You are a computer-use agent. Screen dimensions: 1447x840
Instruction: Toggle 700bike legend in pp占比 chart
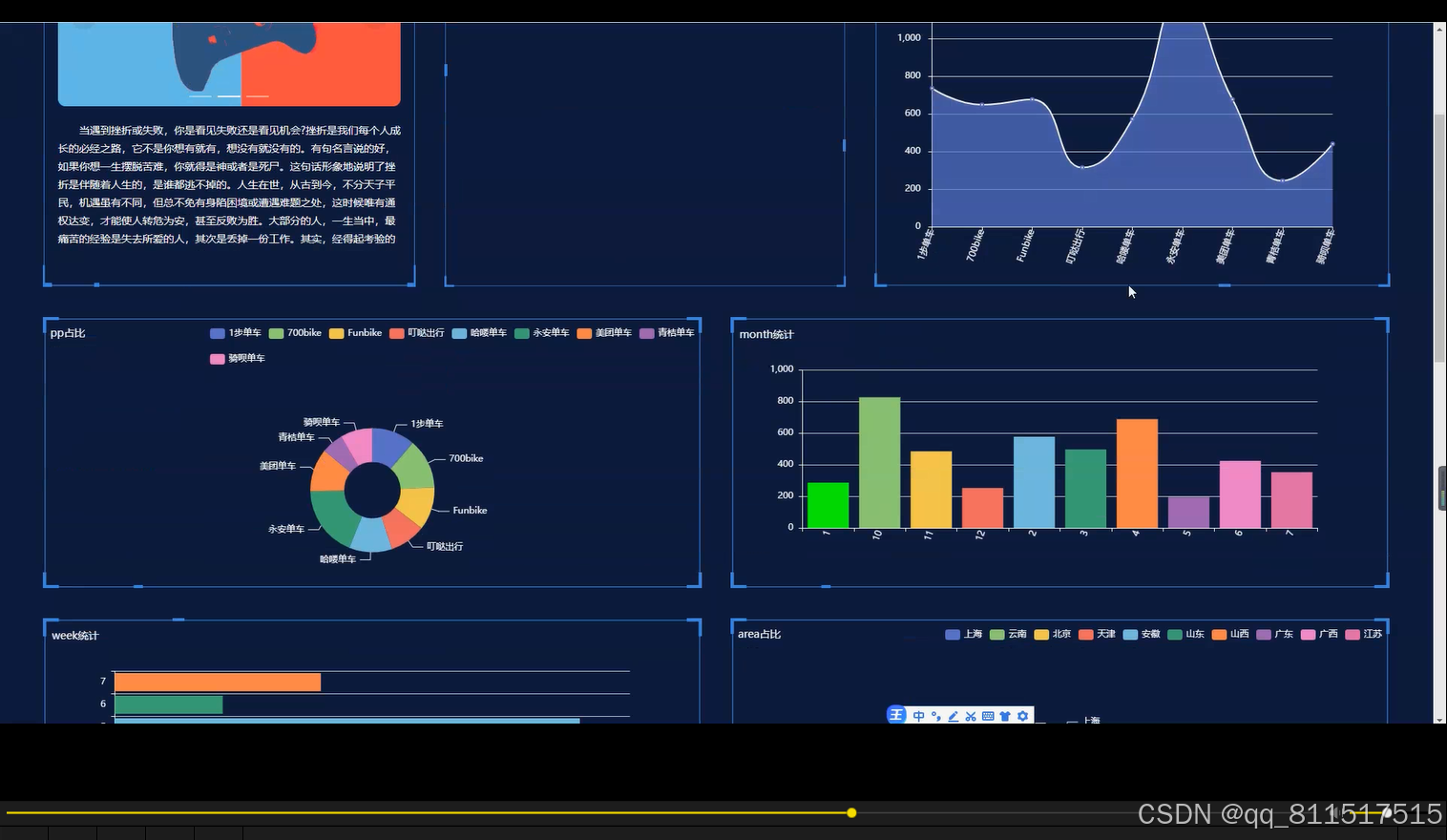(295, 333)
